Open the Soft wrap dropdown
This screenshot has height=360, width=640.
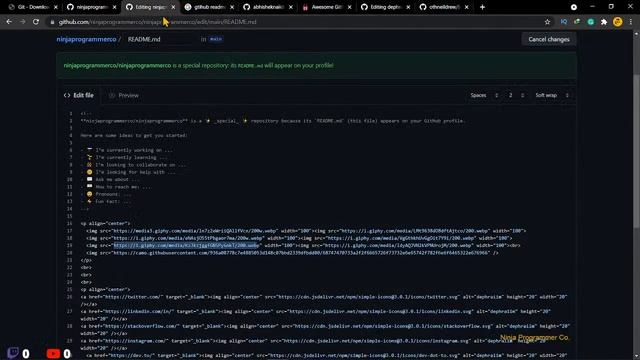552,95
